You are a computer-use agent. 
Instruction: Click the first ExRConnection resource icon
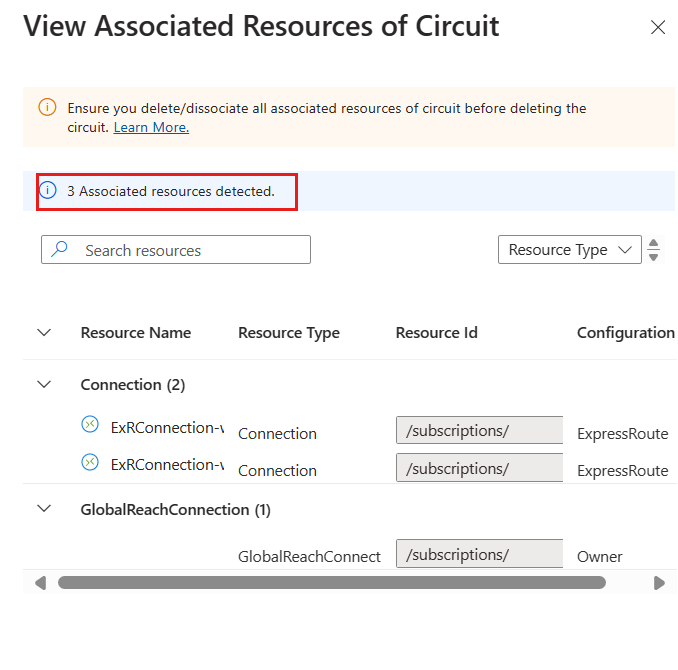(90, 425)
